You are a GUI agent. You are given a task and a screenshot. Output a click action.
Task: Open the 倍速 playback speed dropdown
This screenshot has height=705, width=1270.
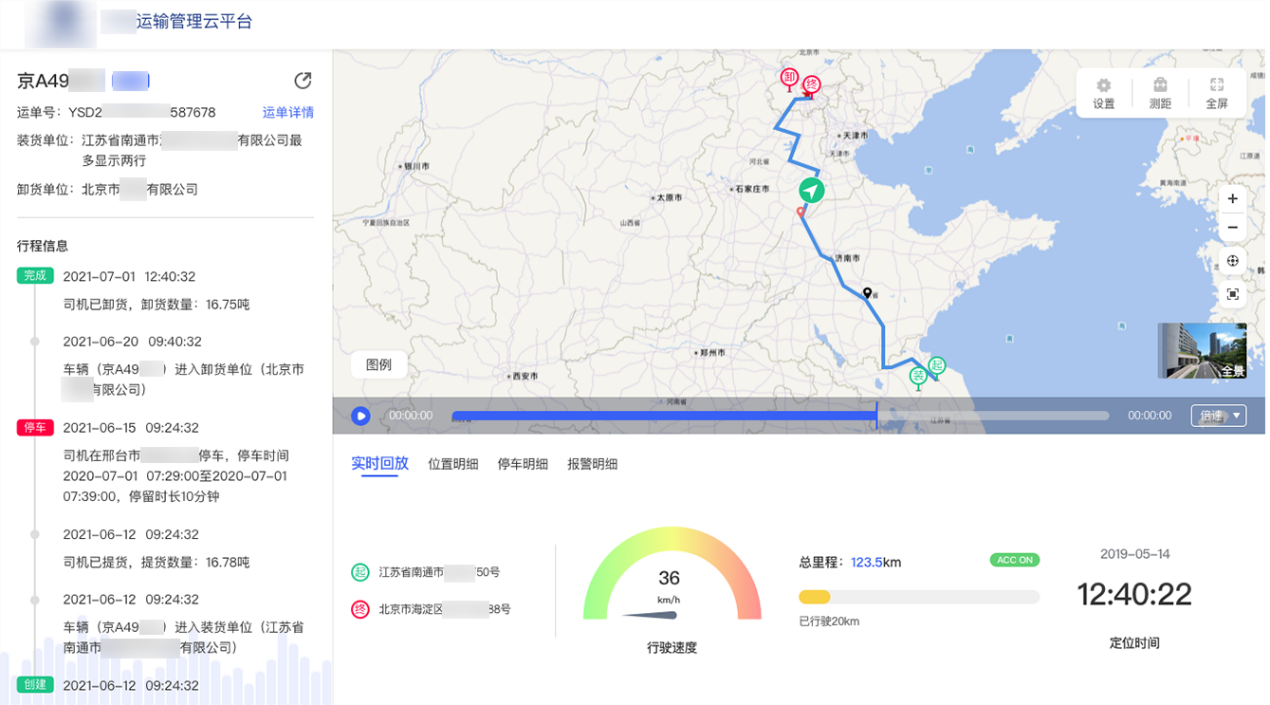coord(1218,415)
